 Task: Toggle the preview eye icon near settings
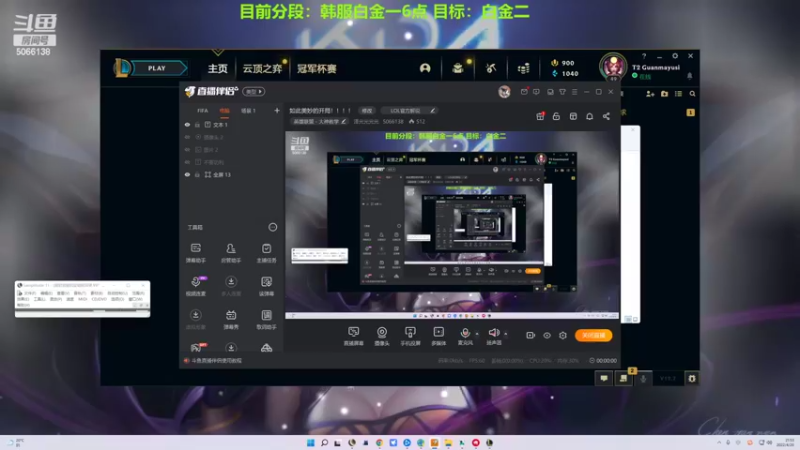click(x=546, y=335)
